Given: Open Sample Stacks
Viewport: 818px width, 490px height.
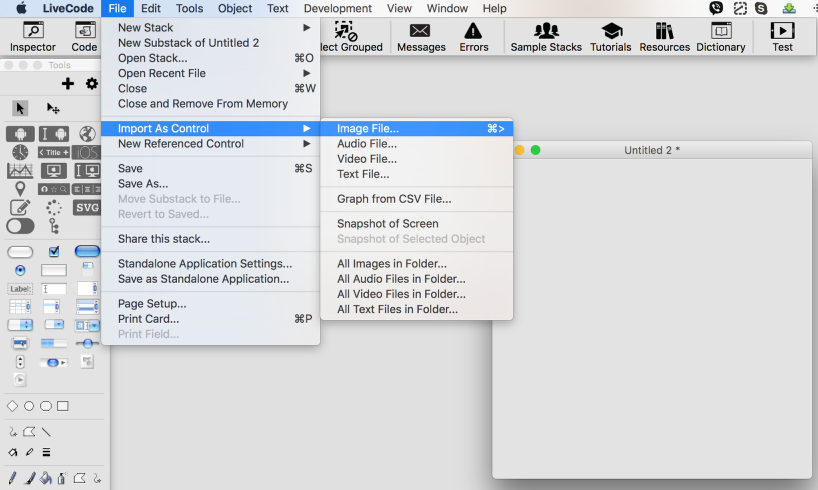Looking at the screenshot, I should click(546, 37).
